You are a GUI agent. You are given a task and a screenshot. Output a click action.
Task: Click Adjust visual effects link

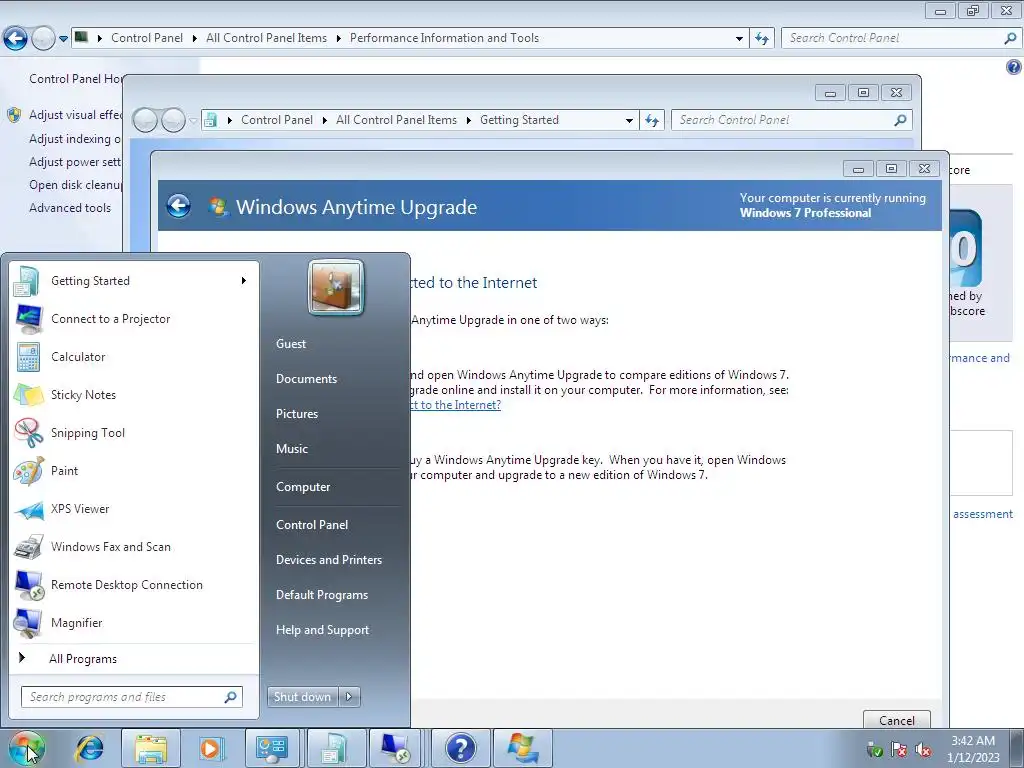pos(75,115)
